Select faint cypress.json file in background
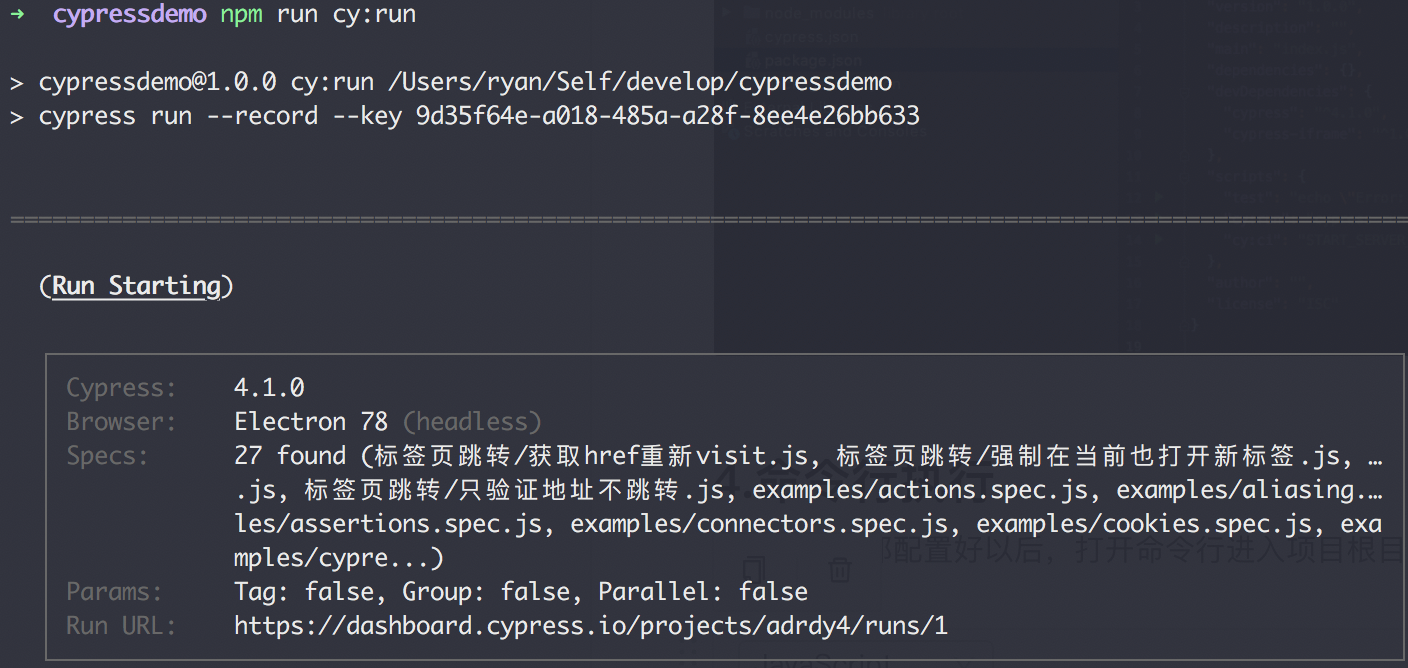1408x668 pixels. click(x=810, y=38)
